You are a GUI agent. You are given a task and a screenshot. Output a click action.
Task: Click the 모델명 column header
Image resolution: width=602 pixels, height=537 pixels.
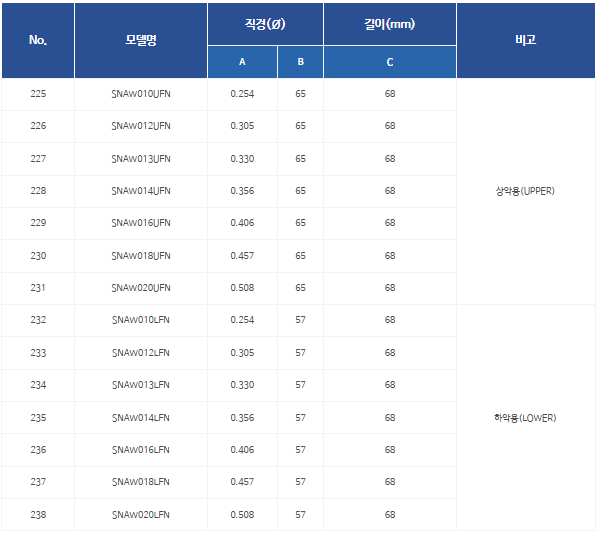click(141, 41)
